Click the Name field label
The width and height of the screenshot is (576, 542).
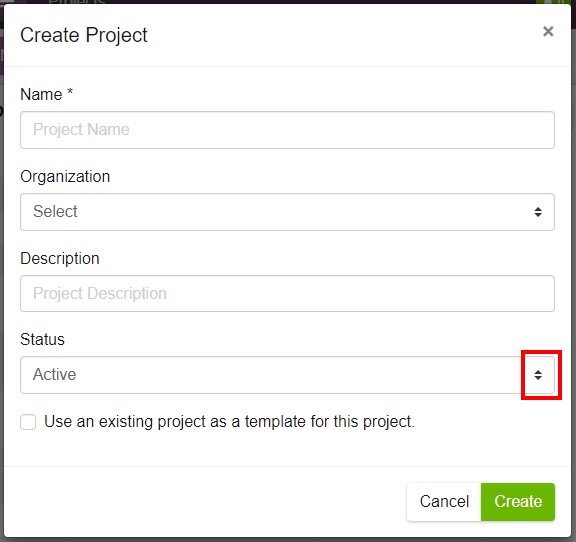click(x=41, y=94)
